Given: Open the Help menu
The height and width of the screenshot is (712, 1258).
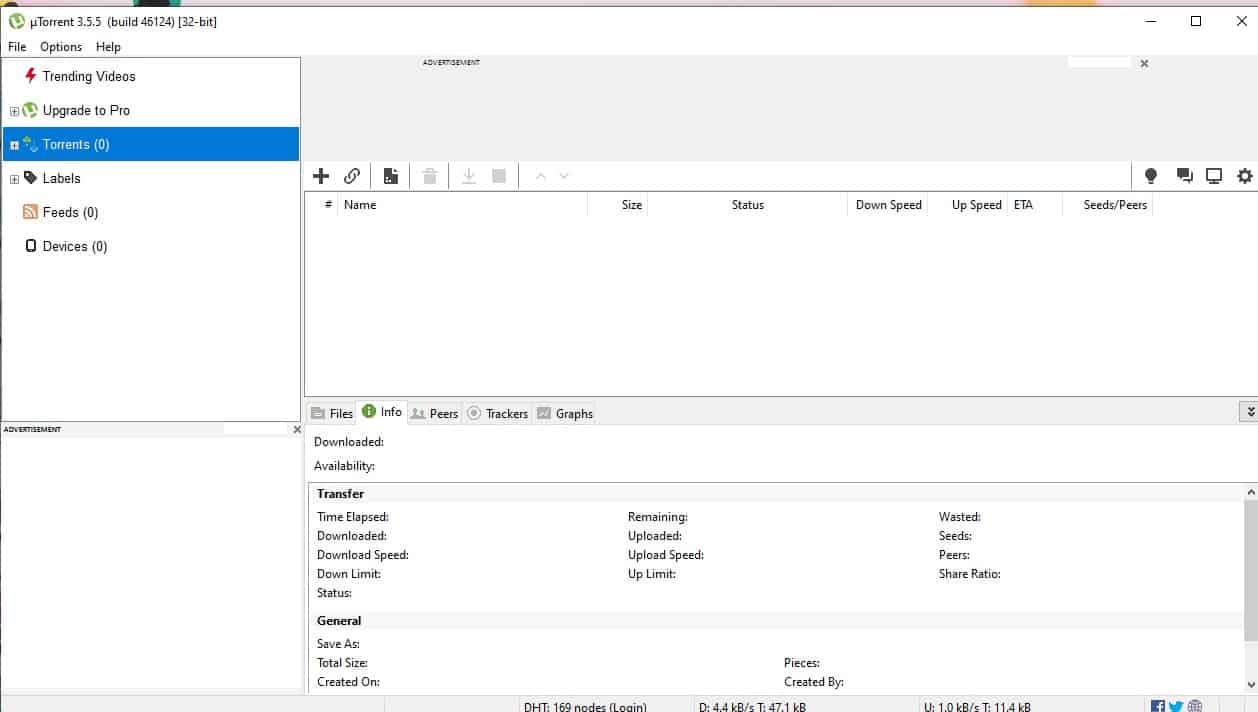Looking at the screenshot, I should coord(108,47).
